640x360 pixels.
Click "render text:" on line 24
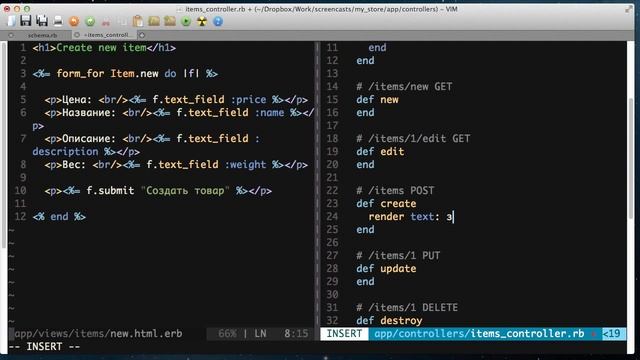(404, 217)
